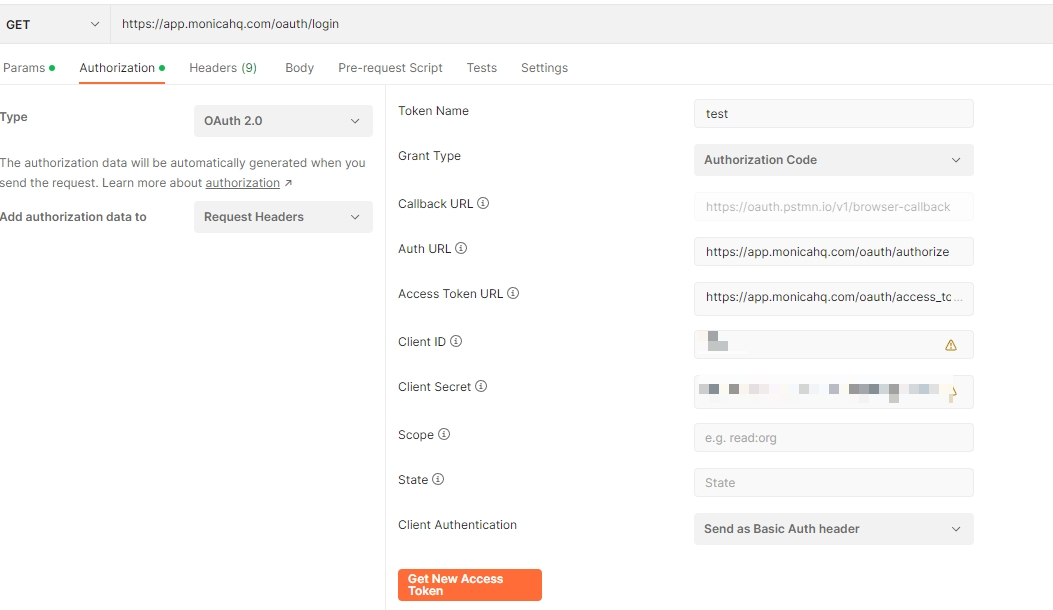Select the Authorization tab

(122, 68)
